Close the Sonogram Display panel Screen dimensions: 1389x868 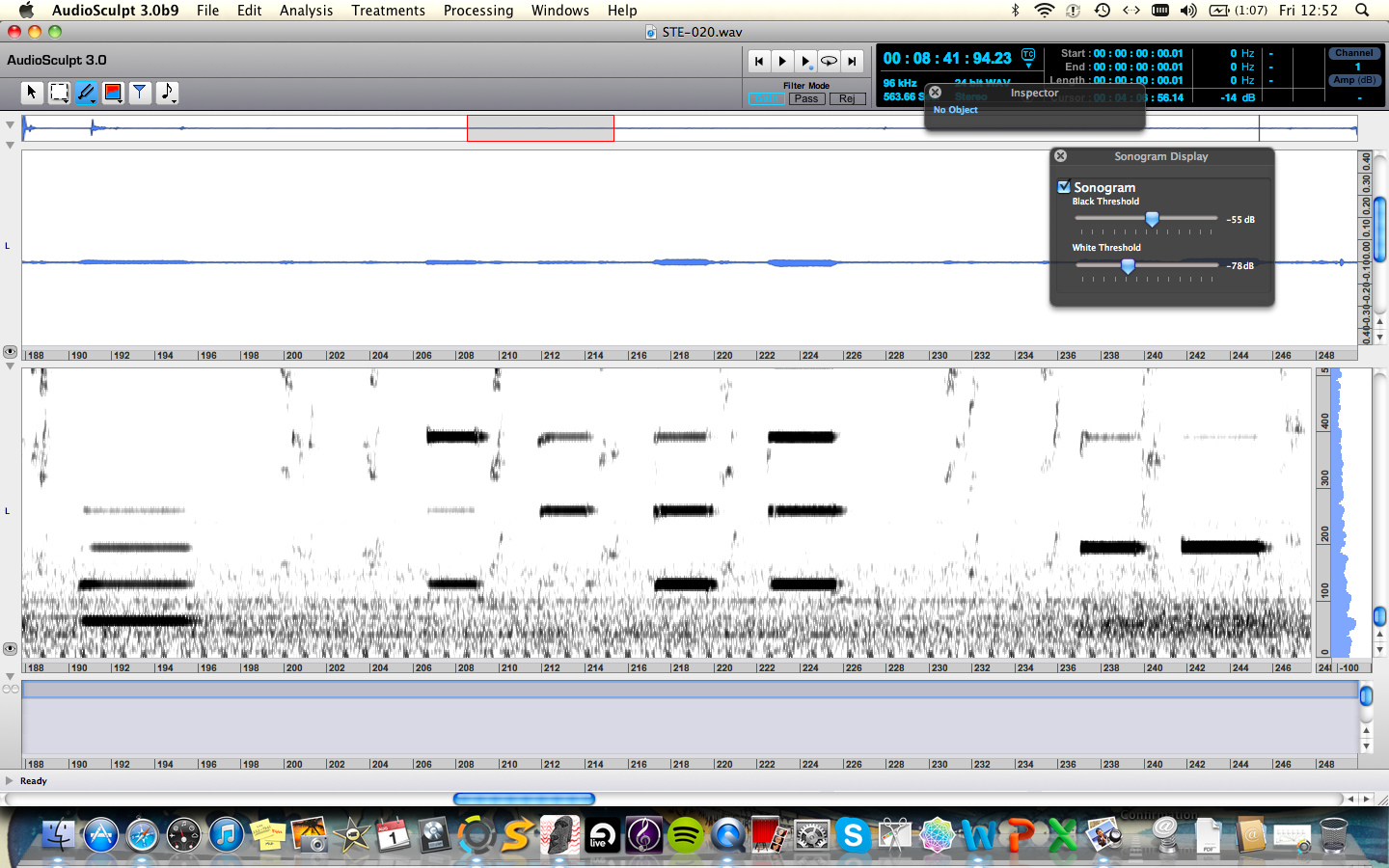coord(1060,155)
